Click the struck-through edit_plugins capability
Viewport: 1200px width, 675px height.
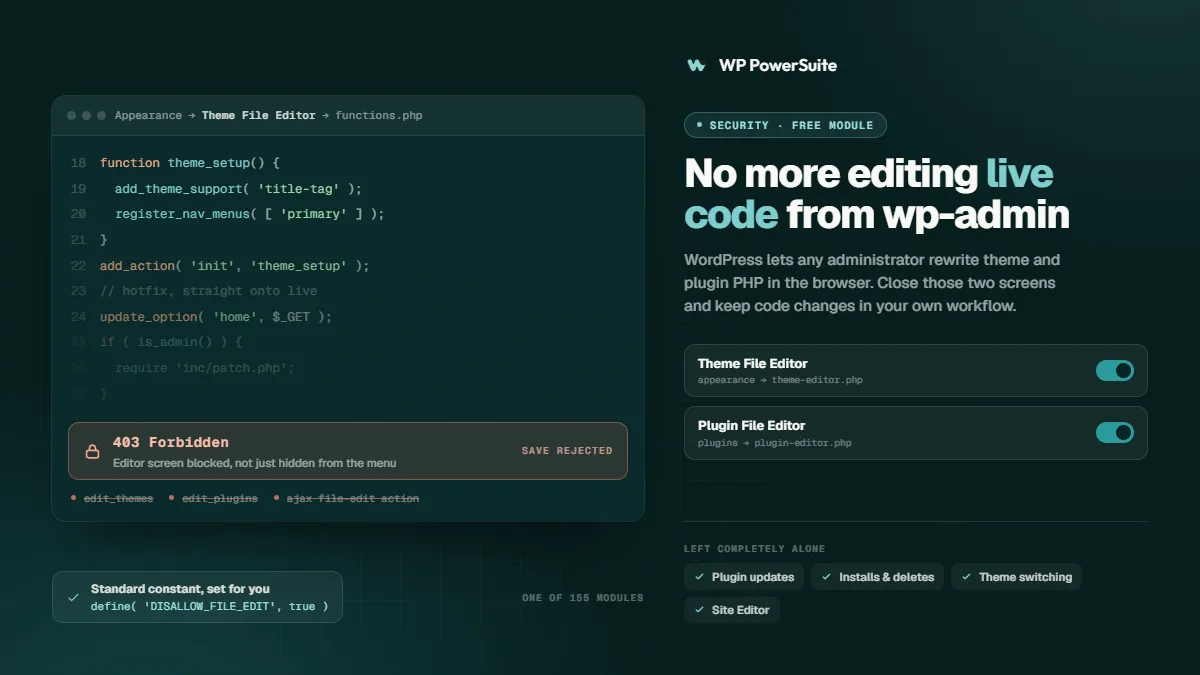point(219,498)
